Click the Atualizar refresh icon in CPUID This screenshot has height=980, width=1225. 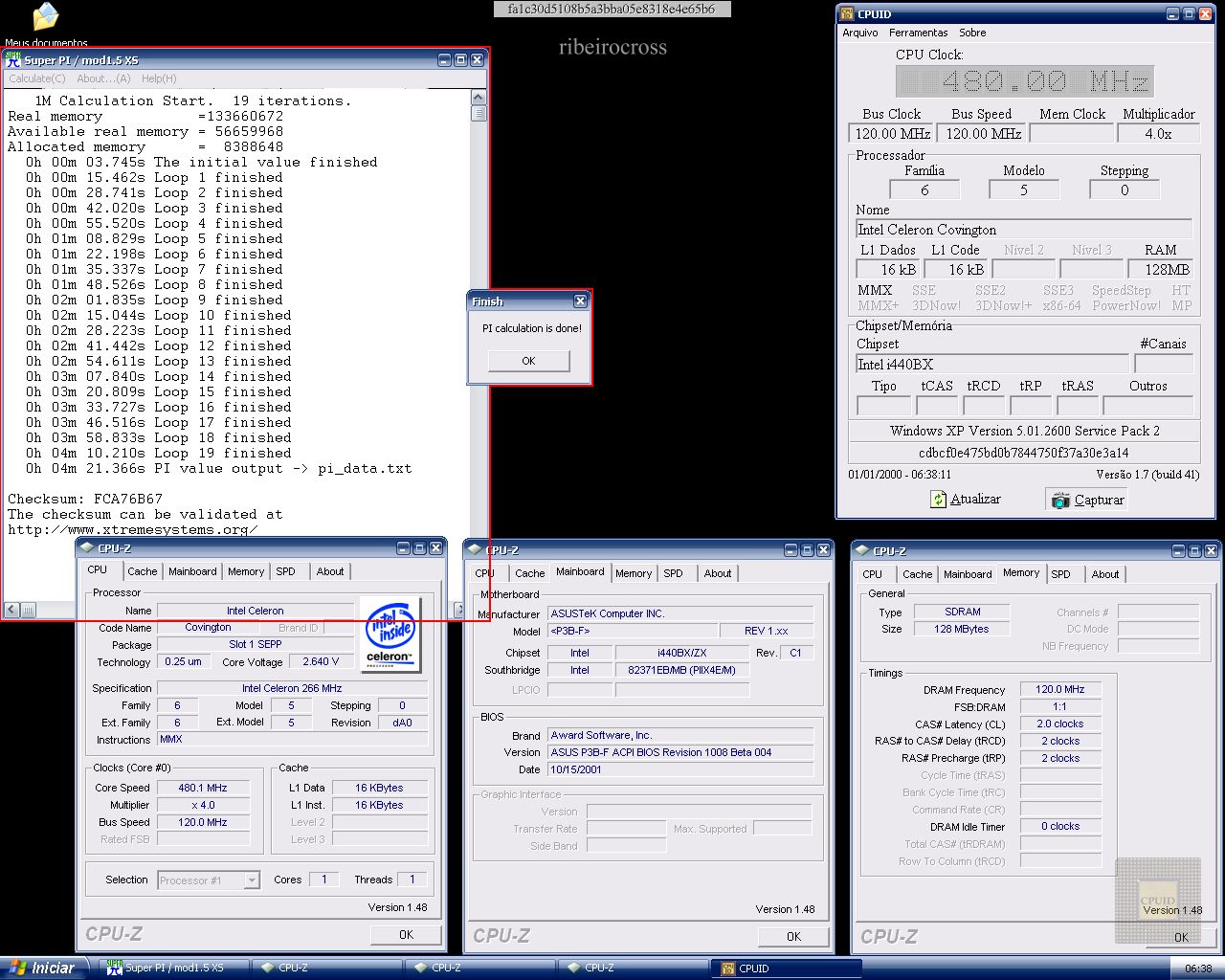click(x=938, y=500)
